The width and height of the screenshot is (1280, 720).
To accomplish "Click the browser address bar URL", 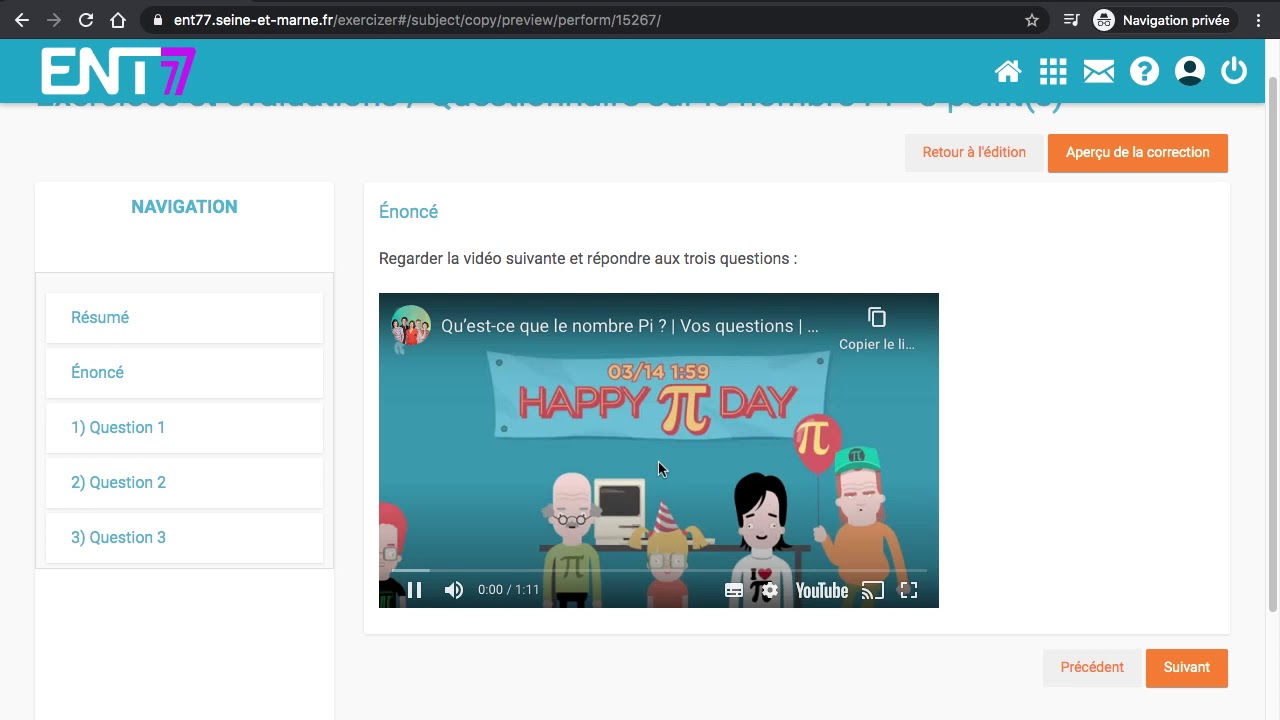I will click(417, 20).
